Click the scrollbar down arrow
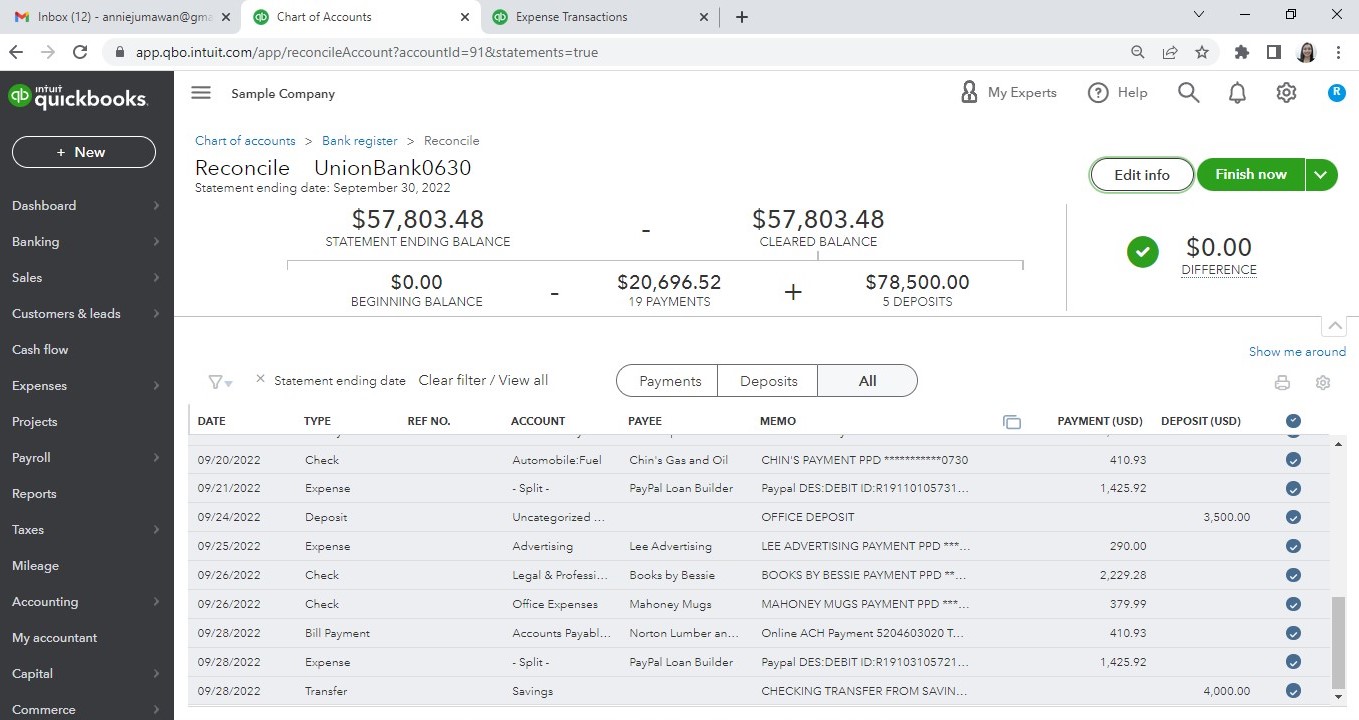 [x=1338, y=697]
